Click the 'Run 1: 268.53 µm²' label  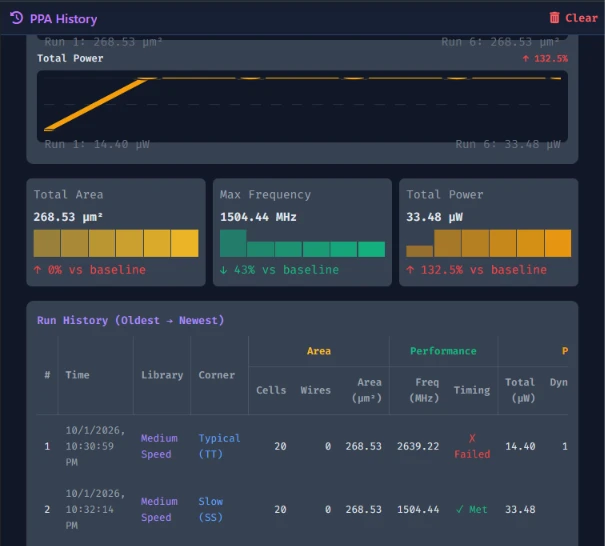point(103,42)
